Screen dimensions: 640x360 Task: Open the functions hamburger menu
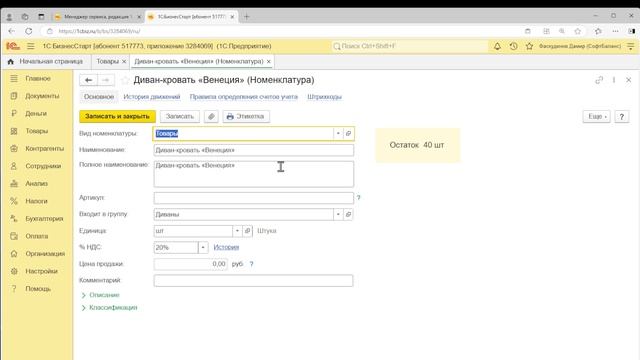[x=31, y=46]
